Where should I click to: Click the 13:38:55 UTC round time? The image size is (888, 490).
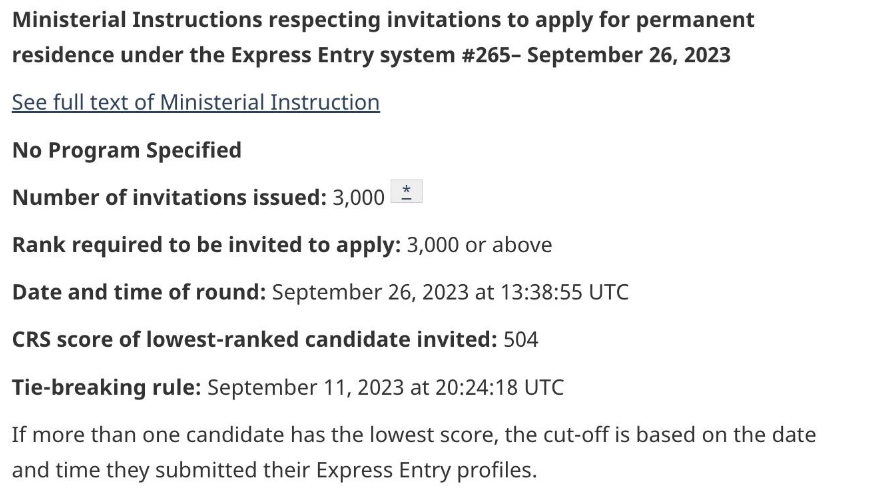pos(565,292)
